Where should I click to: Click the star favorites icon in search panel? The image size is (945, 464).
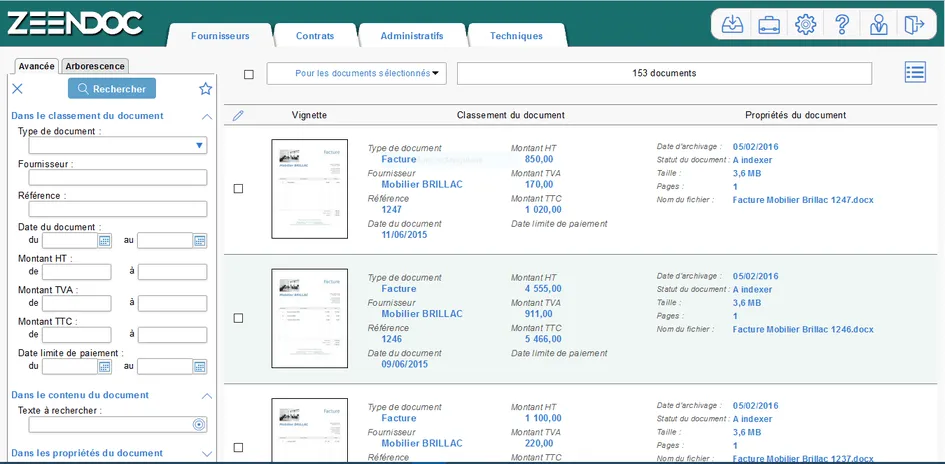[205, 89]
